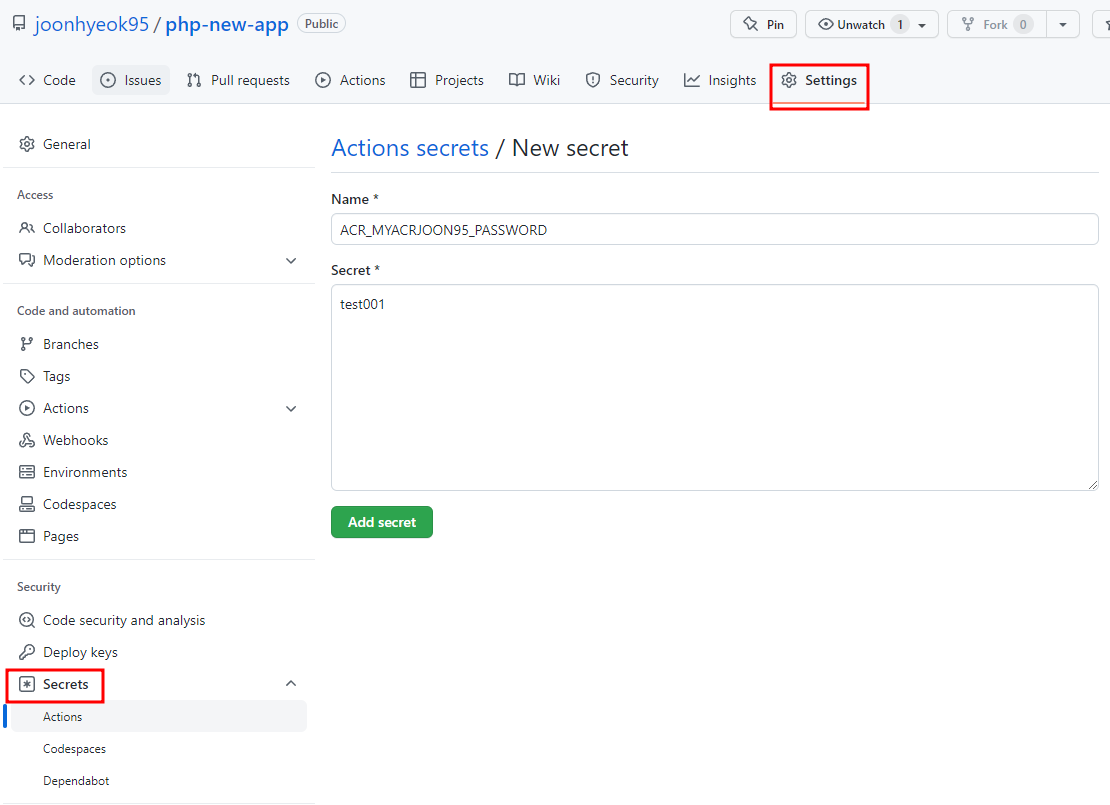Click the Codespaces icon in sidebar
1110x805 pixels.
[27, 504]
